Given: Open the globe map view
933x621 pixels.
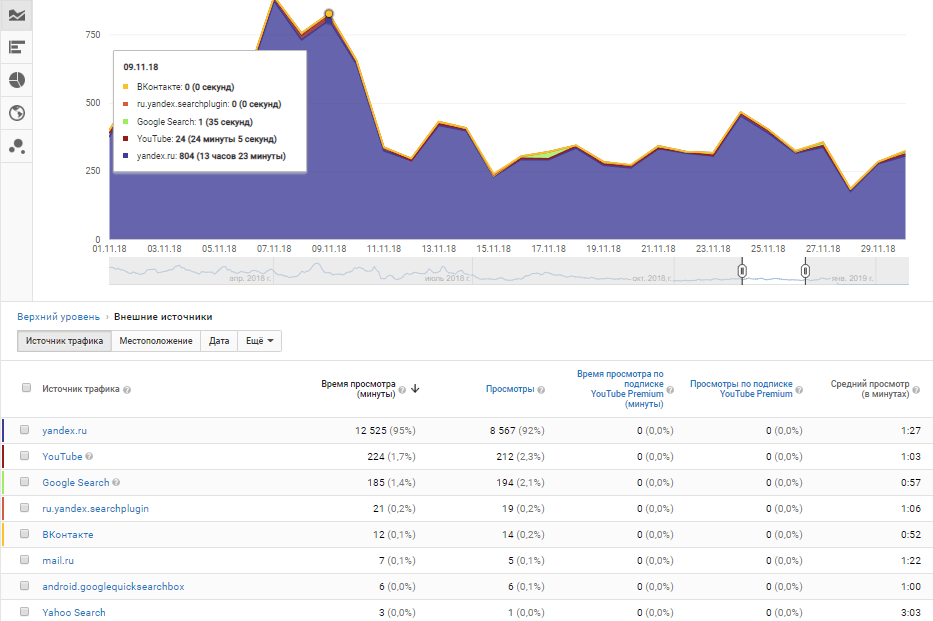Looking at the screenshot, I should [x=16, y=113].
